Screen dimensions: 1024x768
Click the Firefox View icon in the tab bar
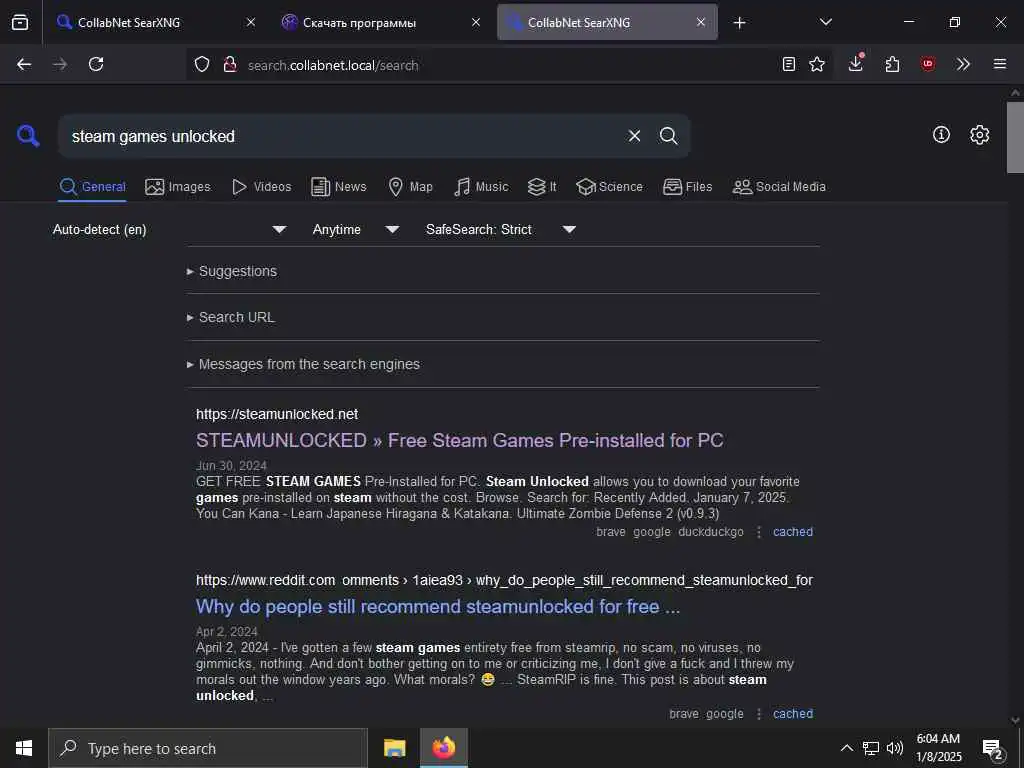(20, 22)
